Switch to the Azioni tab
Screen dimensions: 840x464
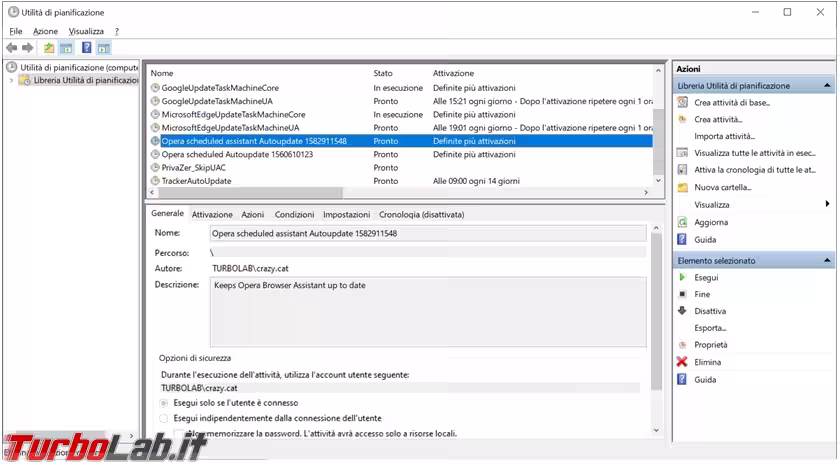[252, 214]
